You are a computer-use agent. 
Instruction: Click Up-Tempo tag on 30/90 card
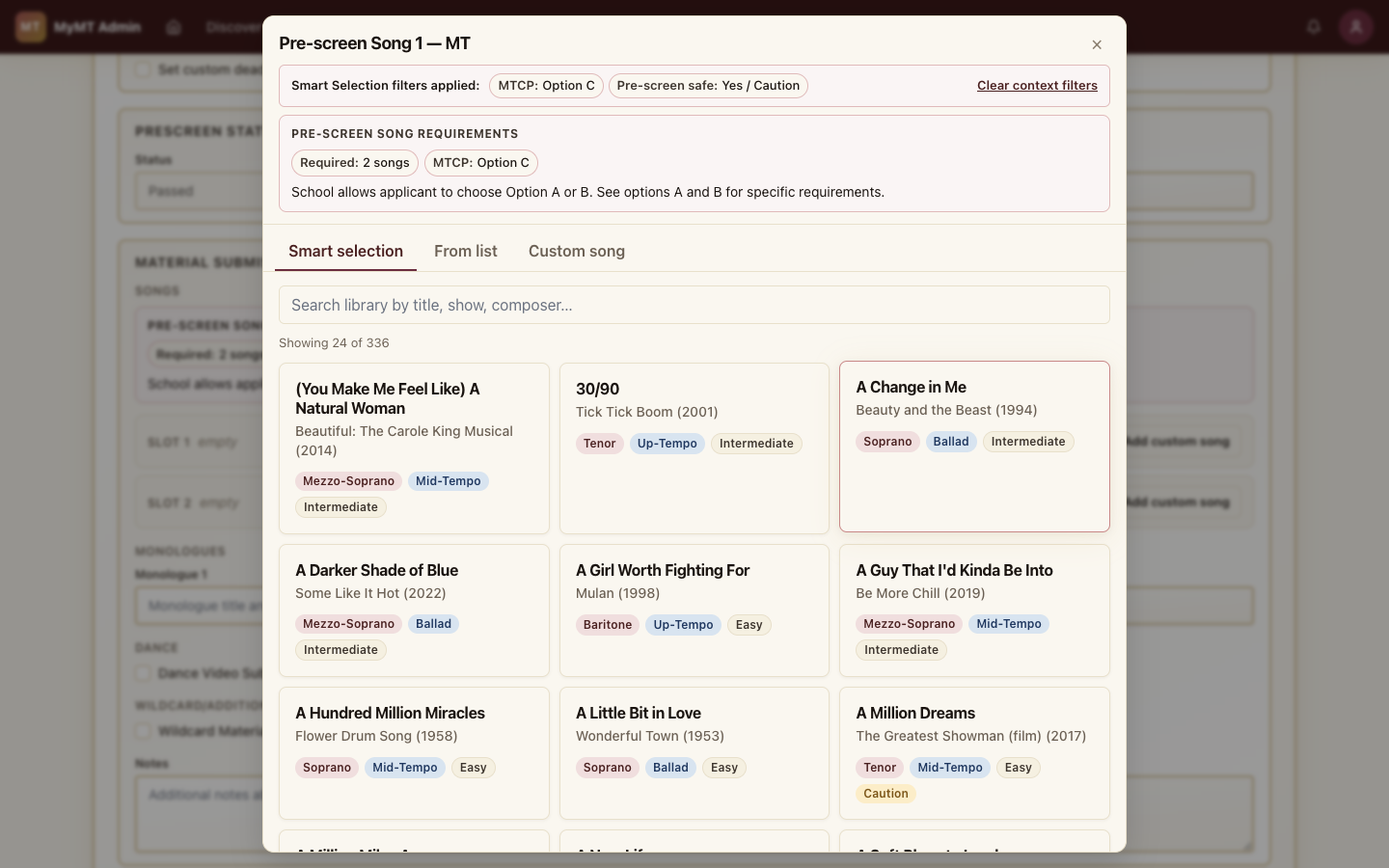[x=667, y=444]
